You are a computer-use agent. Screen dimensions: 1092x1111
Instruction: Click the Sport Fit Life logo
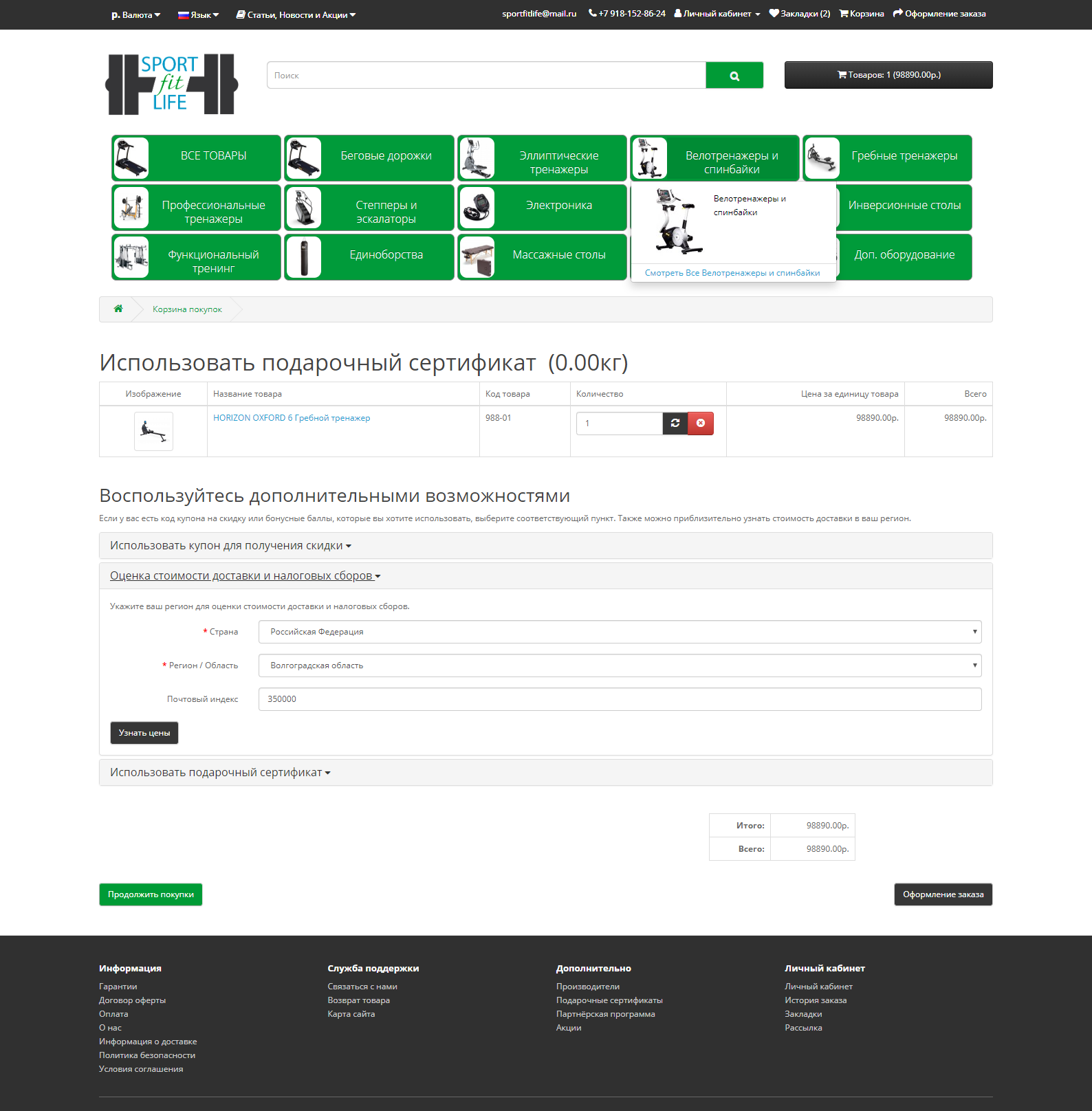tap(171, 84)
